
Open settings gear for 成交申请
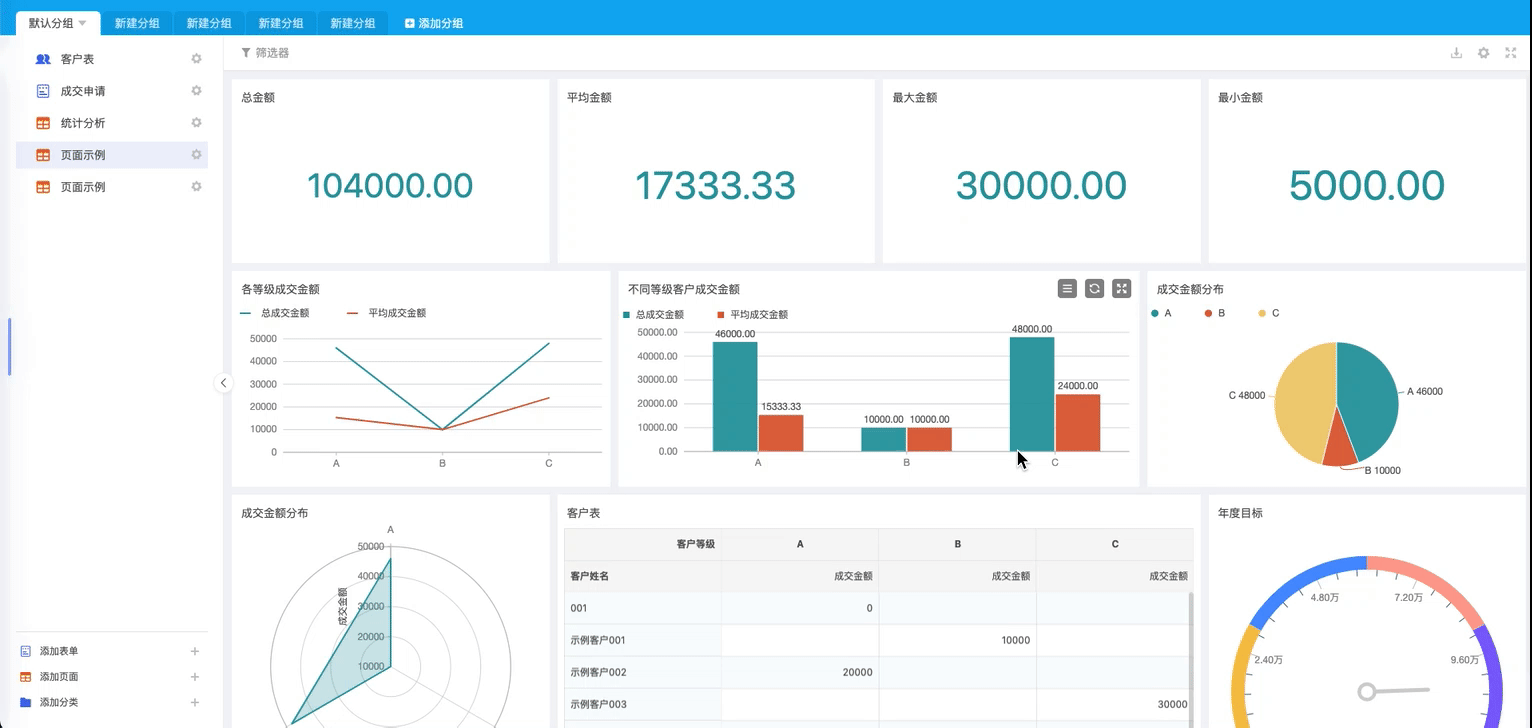(x=197, y=91)
